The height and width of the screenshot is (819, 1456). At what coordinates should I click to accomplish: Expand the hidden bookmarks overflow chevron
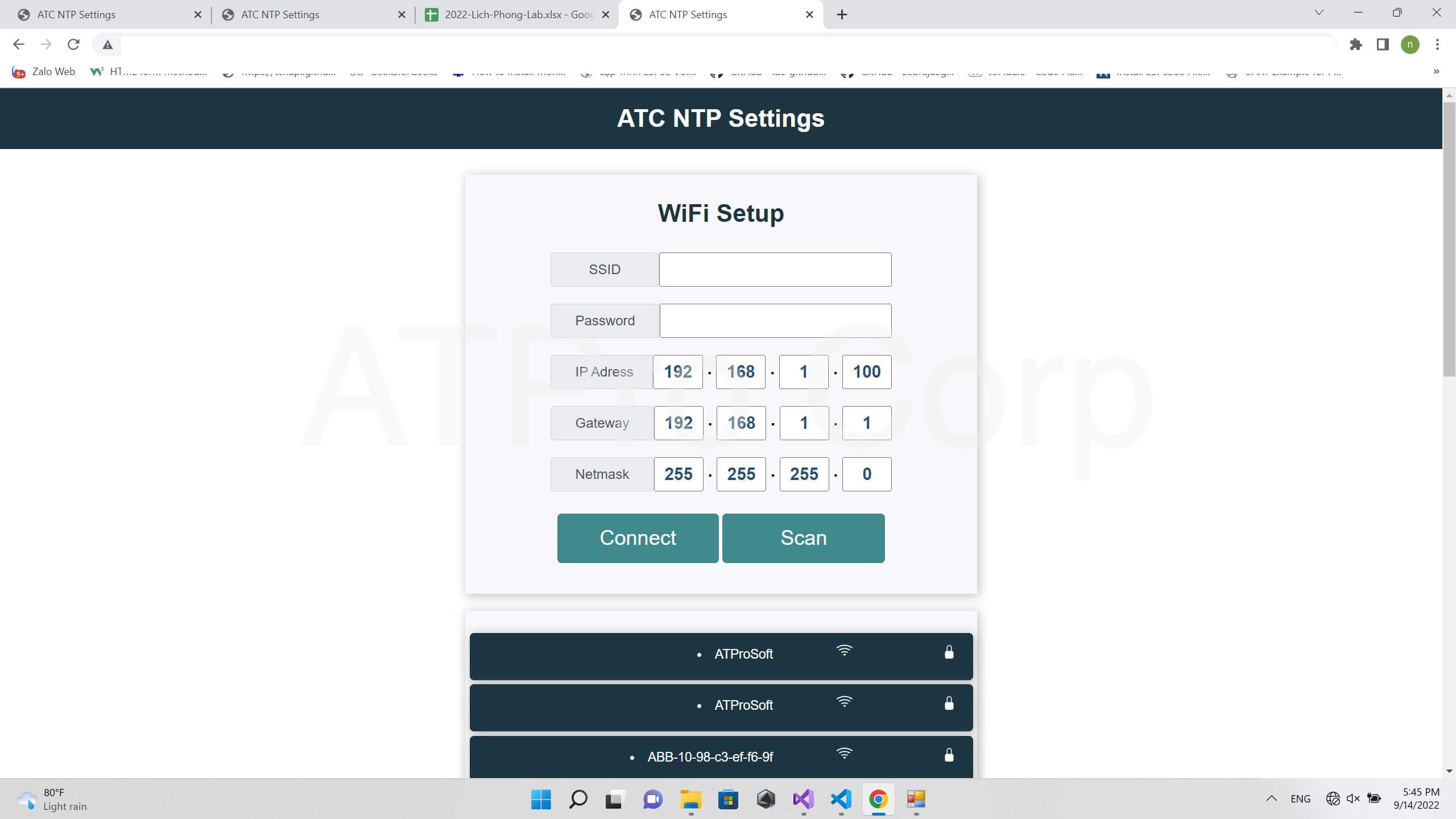point(1436,72)
